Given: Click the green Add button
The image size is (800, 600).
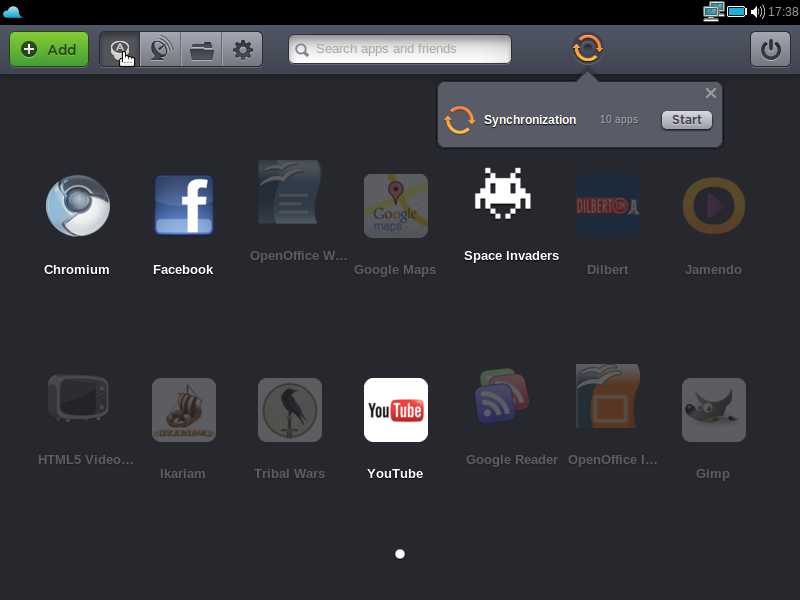Looking at the screenshot, I should pyautogui.click(x=49, y=49).
